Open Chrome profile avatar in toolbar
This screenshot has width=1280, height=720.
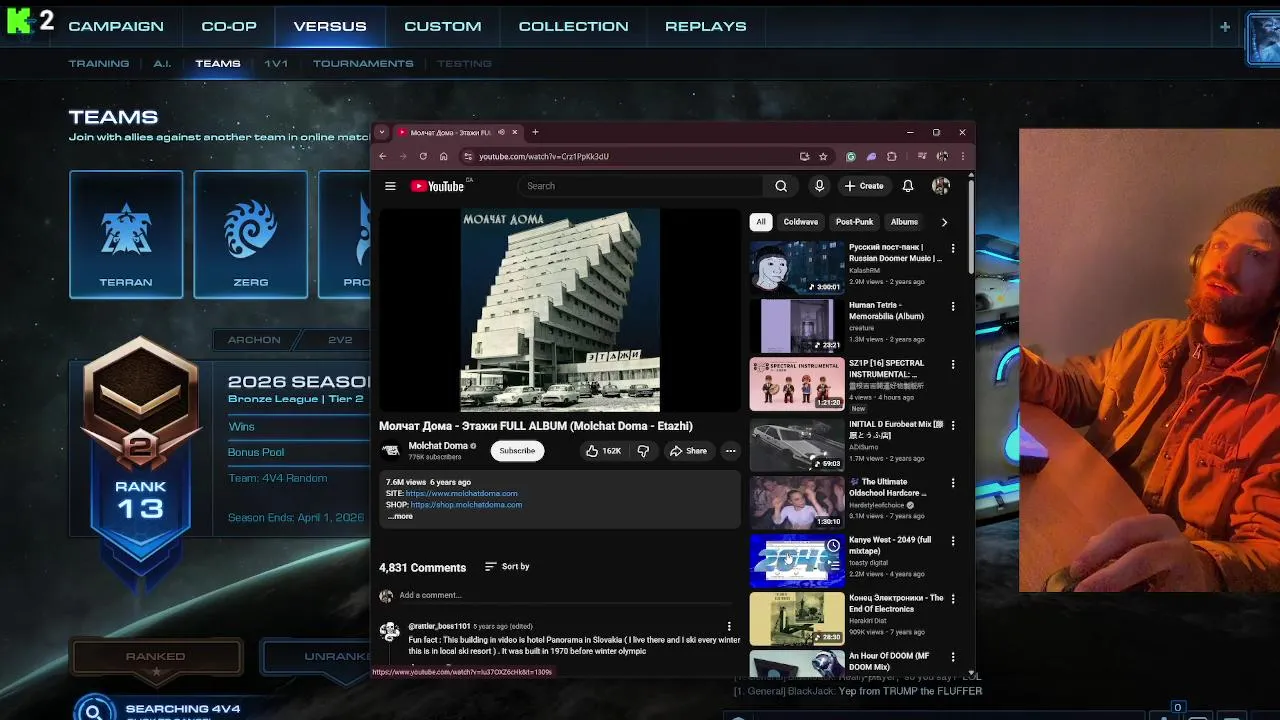click(x=942, y=156)
